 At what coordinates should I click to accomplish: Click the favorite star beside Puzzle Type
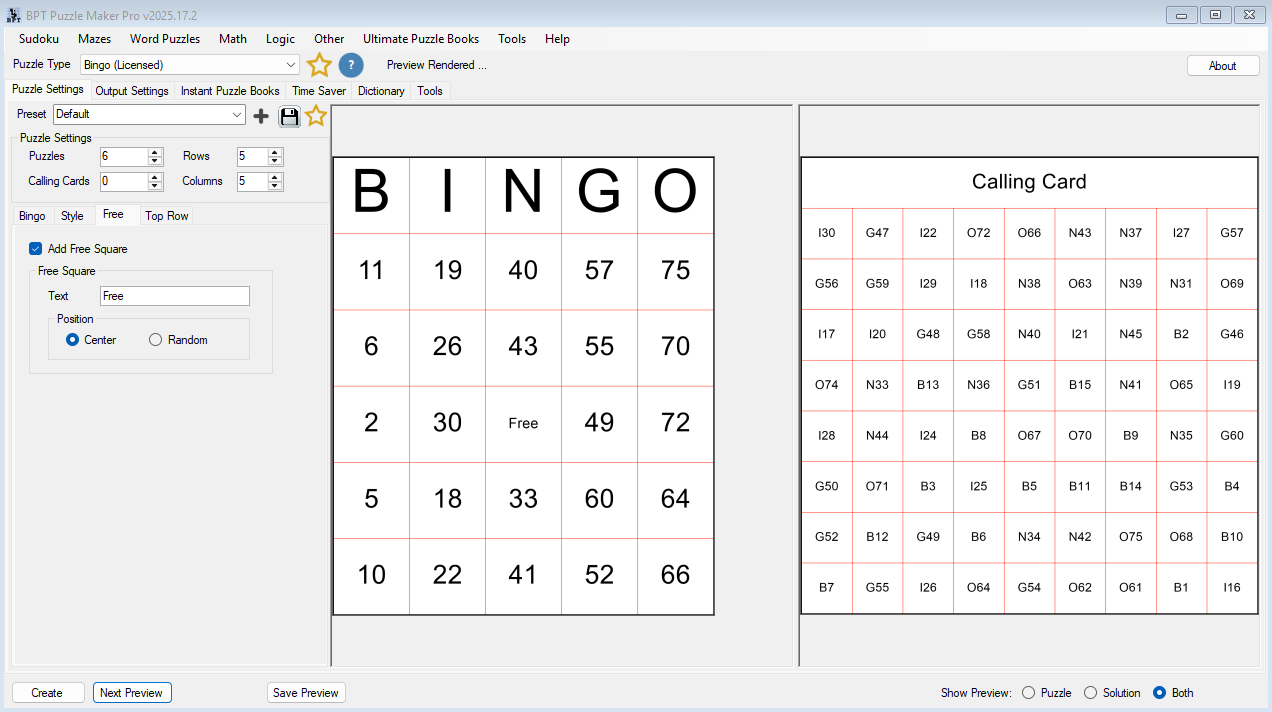click(319, 64)
